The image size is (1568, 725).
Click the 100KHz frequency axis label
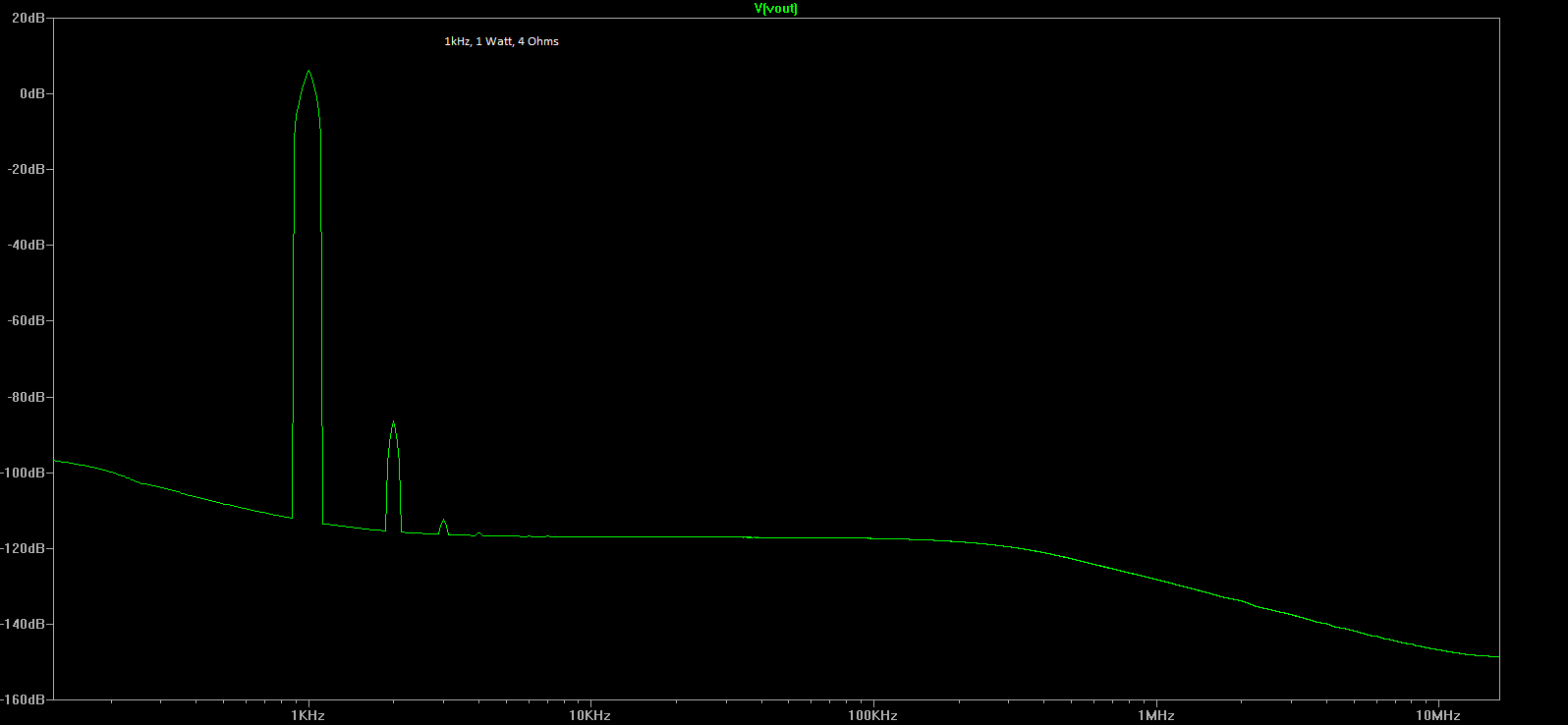click(872, 715)
